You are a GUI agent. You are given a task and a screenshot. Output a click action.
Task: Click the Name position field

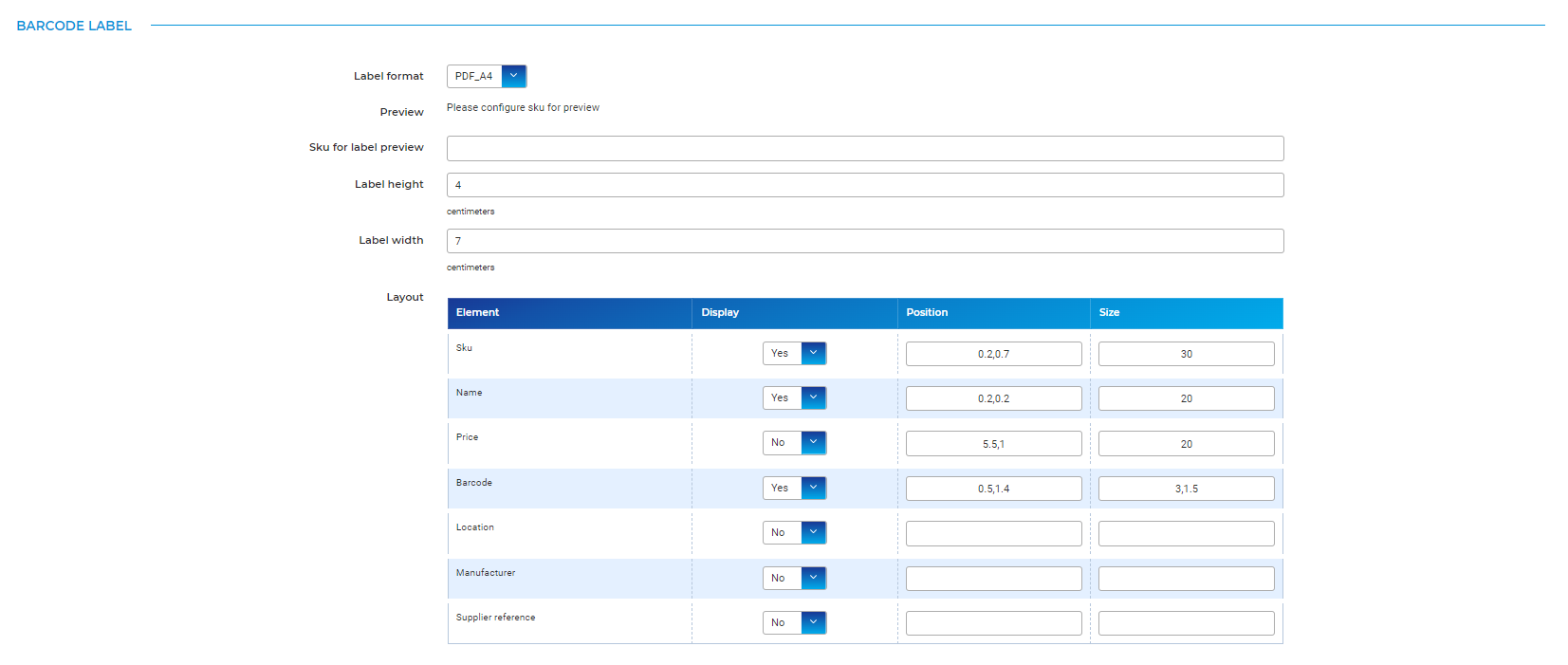[x=993, y=398]
